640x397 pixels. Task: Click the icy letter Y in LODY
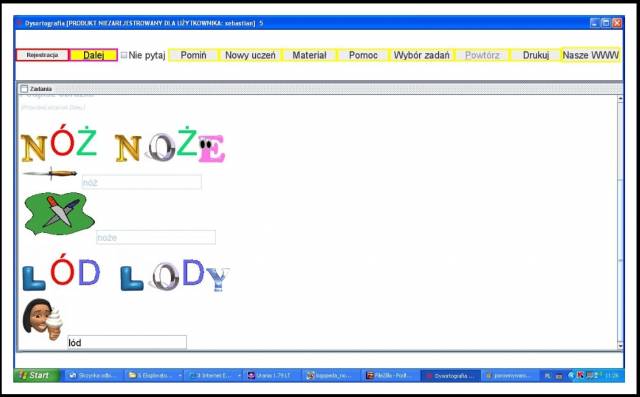click(218, 279)
